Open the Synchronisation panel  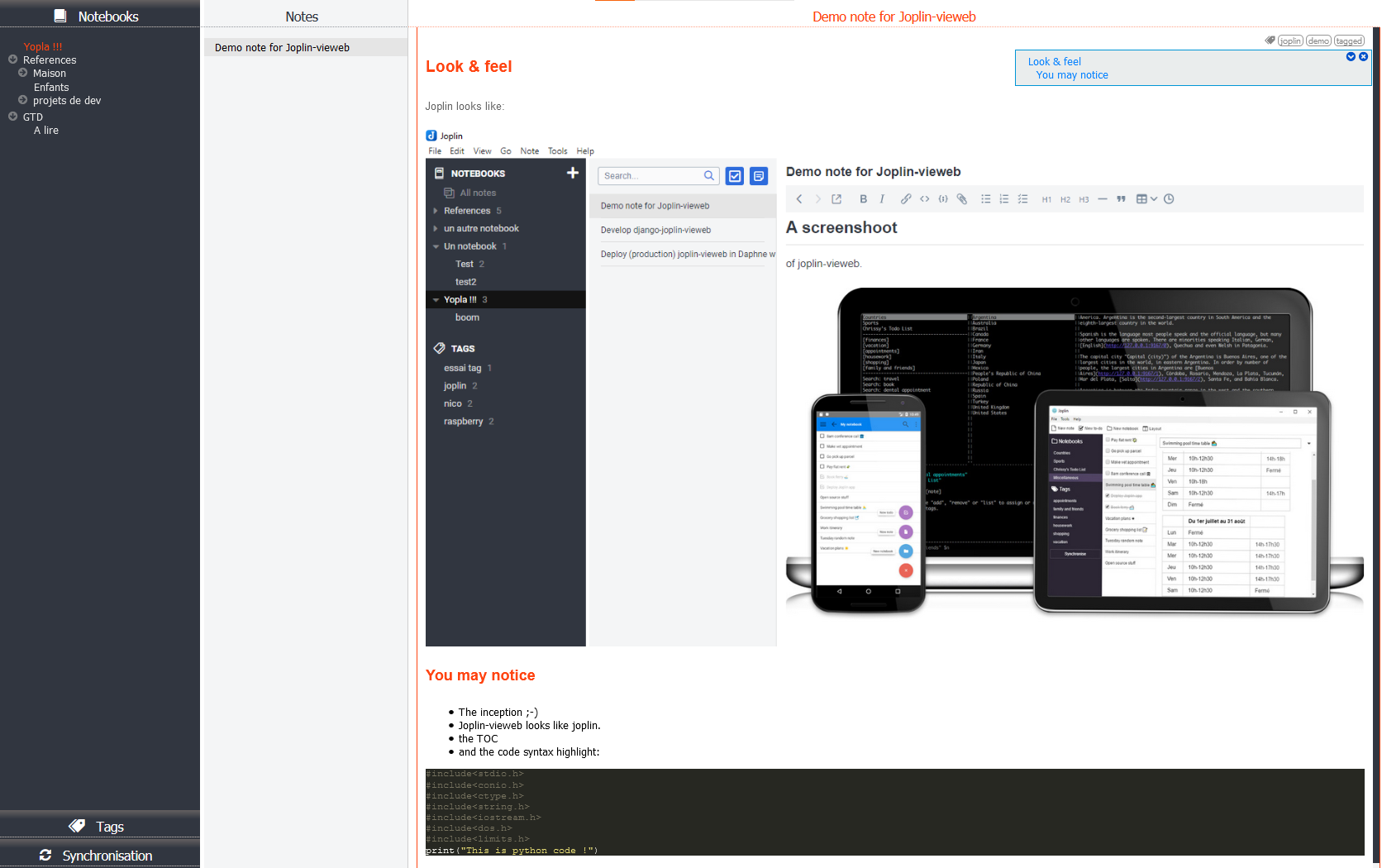tap(100, 854)
